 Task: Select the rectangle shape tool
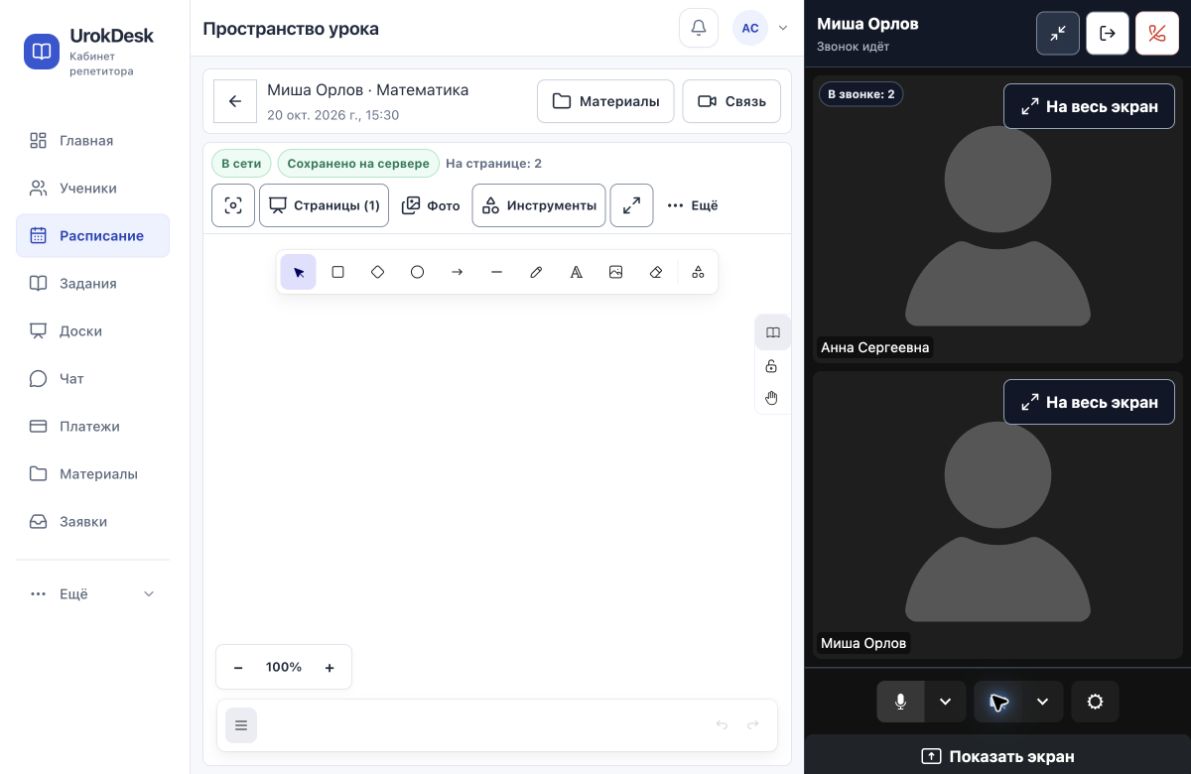click(338, 272)
